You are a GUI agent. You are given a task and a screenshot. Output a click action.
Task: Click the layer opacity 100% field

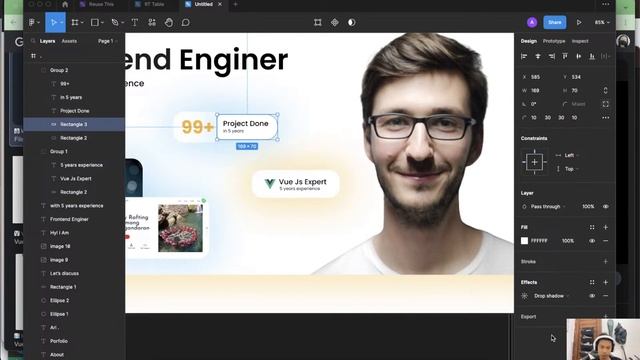[x=588, y=207]
